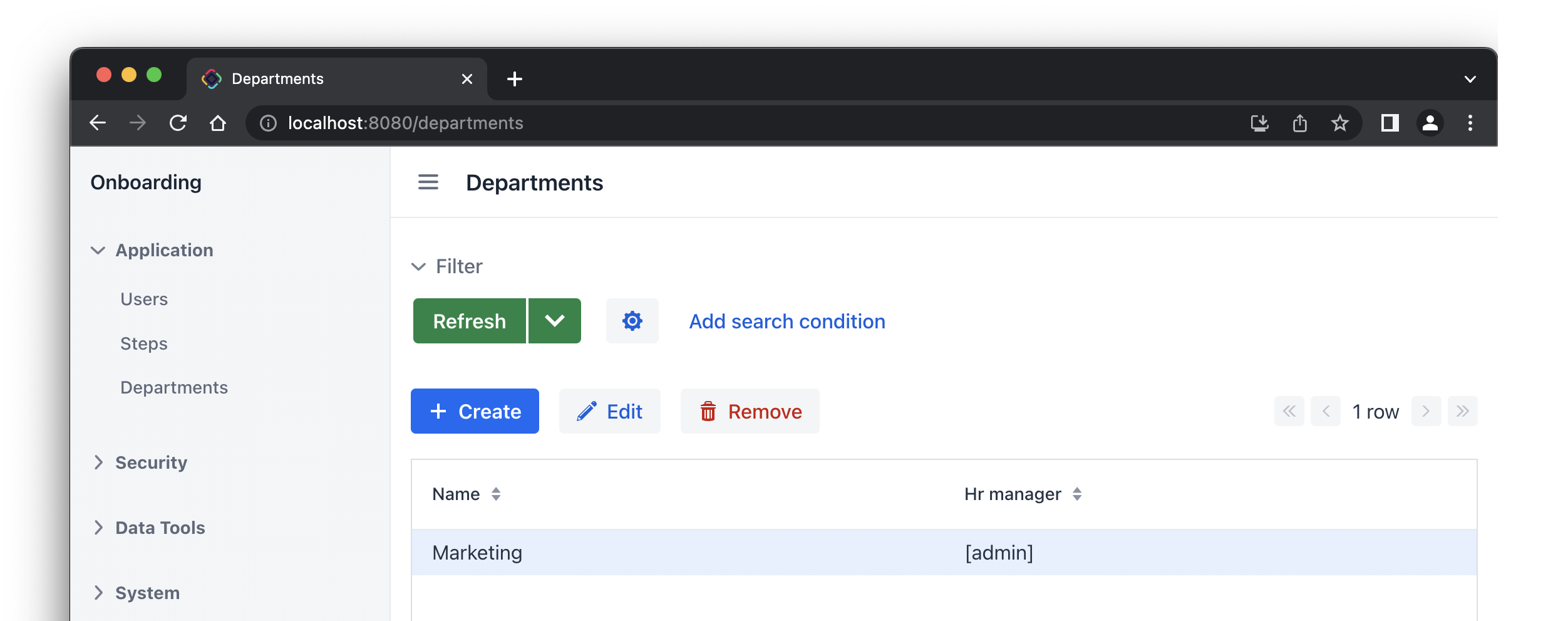Image resolution: width=1568 pixels, height=621 pixels.
Task: Expand the Security menu group
Action: point(150,462)
